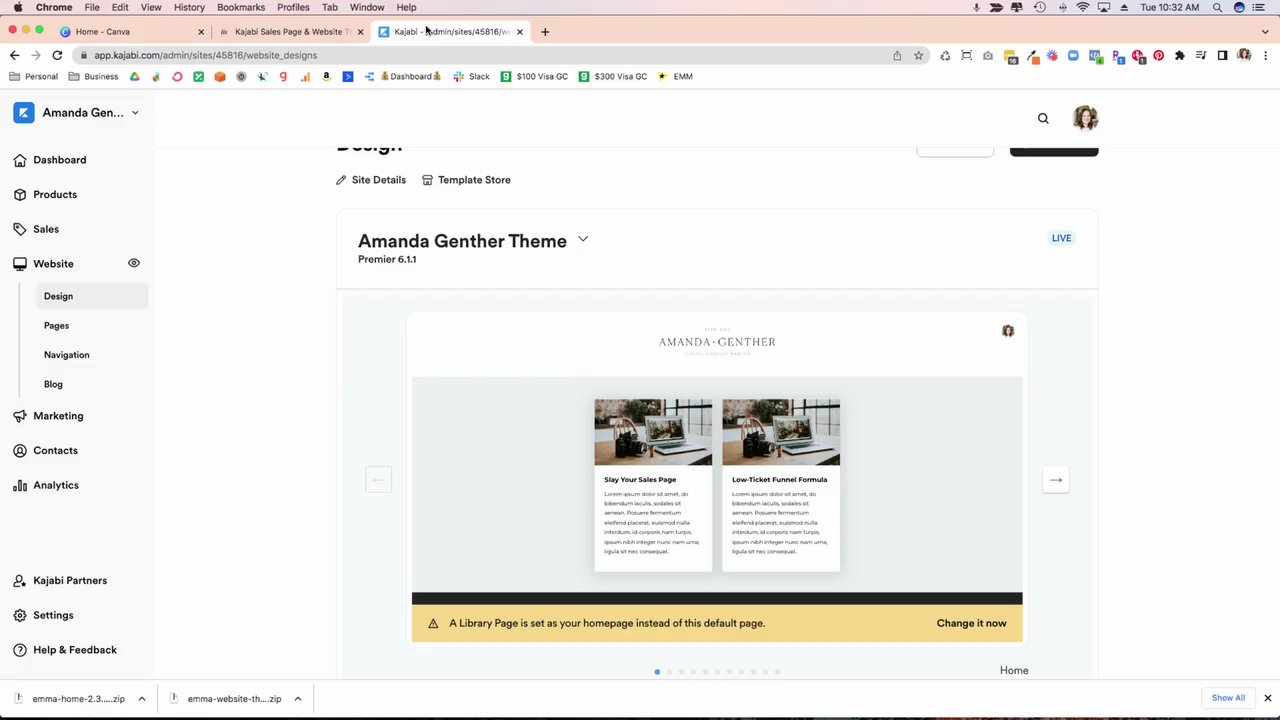1280x720 pixels.
Task: Open the $300 Visa GC bookmark
Action: point(613,77)
